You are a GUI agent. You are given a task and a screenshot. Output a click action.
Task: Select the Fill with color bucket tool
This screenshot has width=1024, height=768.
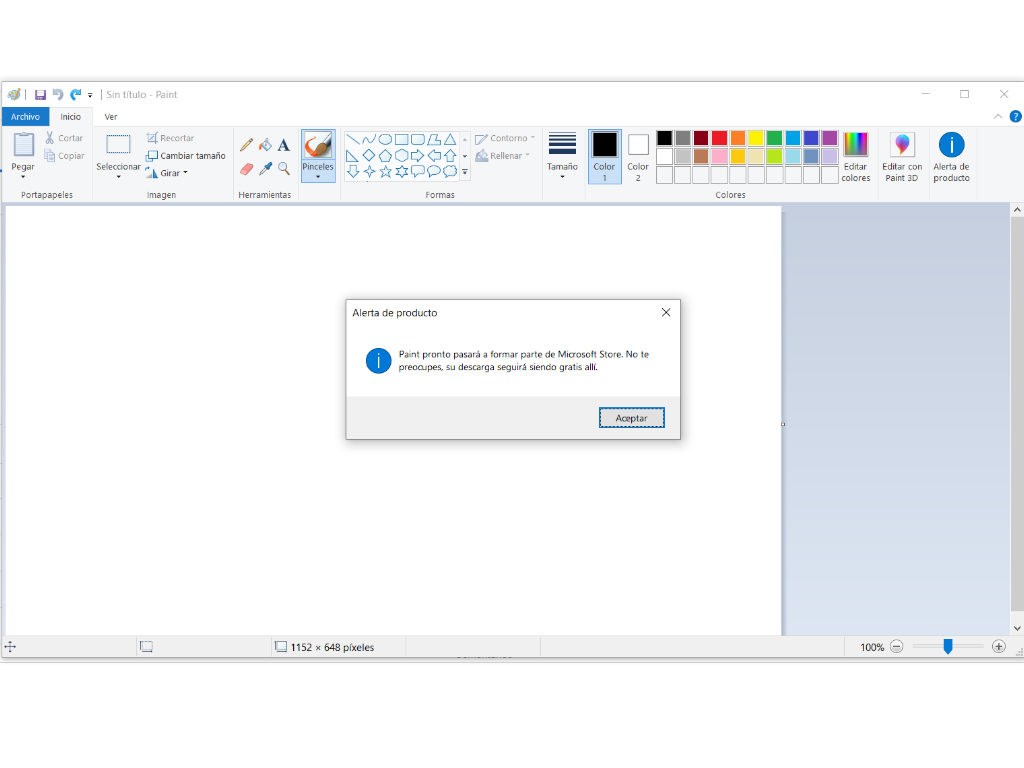tap(265, 145)
